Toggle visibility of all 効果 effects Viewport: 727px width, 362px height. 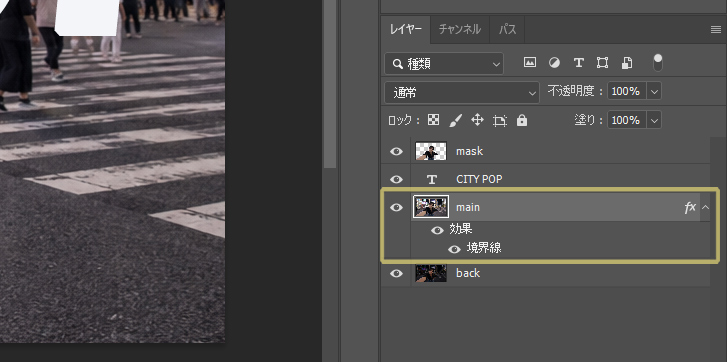click(x=437, y=230)
